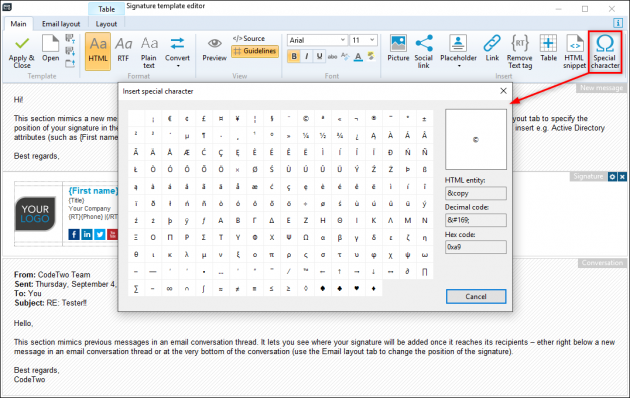Click the Your Company text in signature
Image resolution: width=630 pixels, height=398 pixels.
89,208
